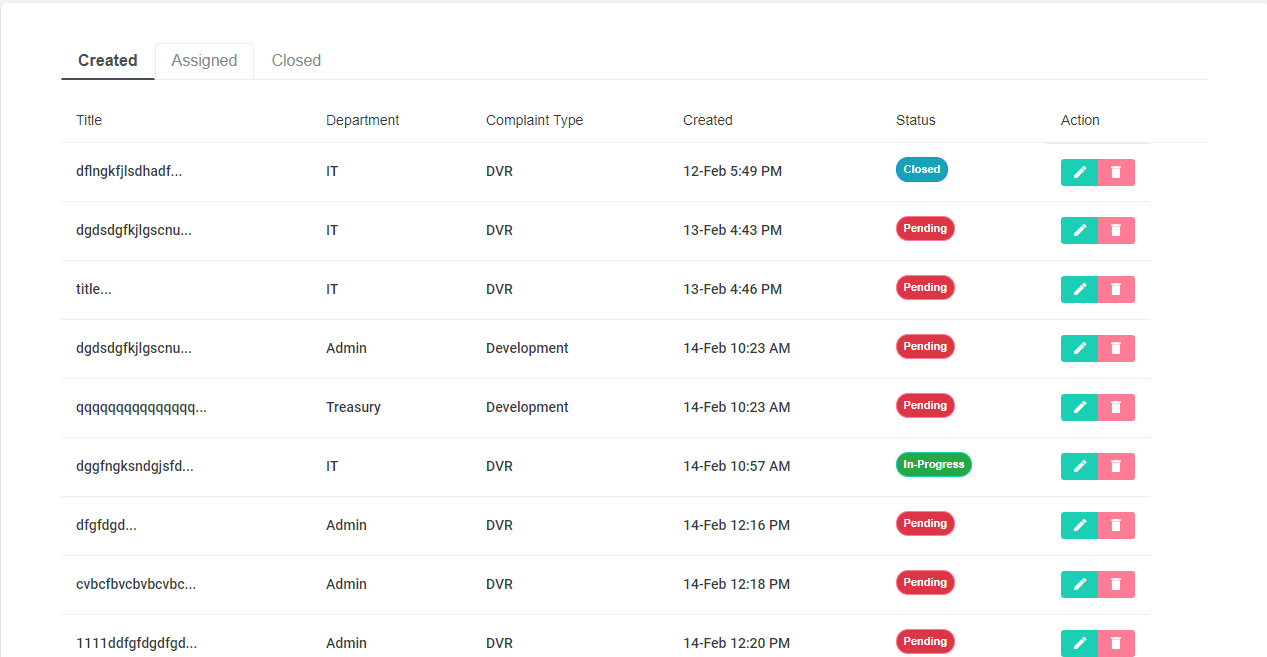Click pencil icon for 13-Feb 4:43 PM row
Viewport: 1267px width, 657px height.
(1079, 231)
